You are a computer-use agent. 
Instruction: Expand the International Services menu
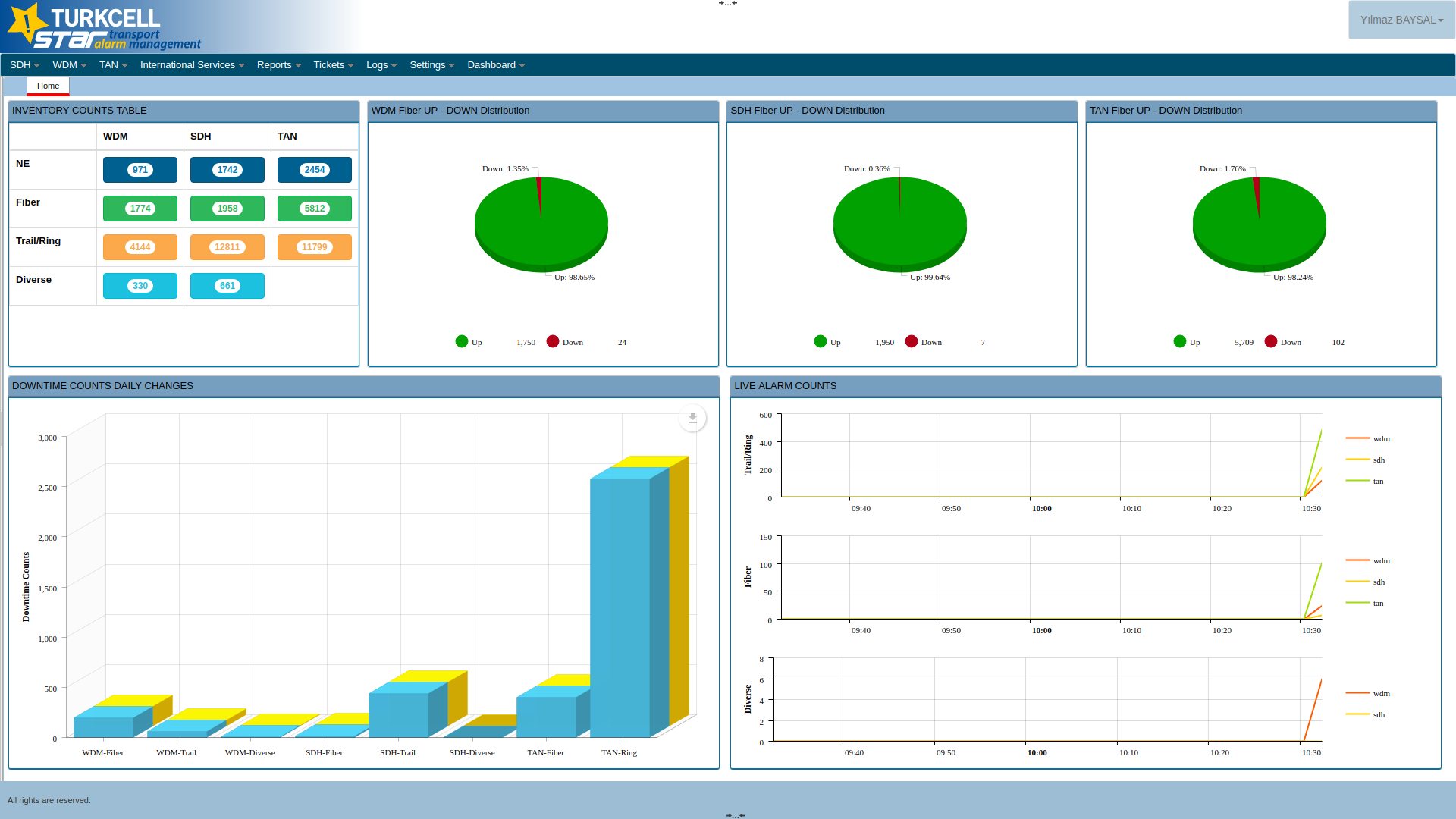[192, 65]
